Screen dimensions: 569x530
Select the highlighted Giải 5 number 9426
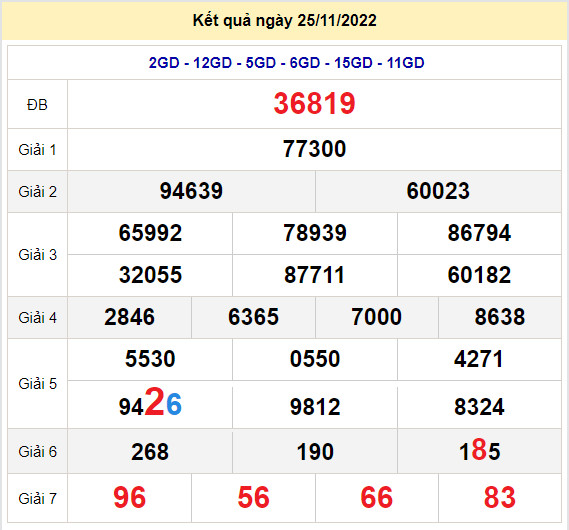click(150, 402)
